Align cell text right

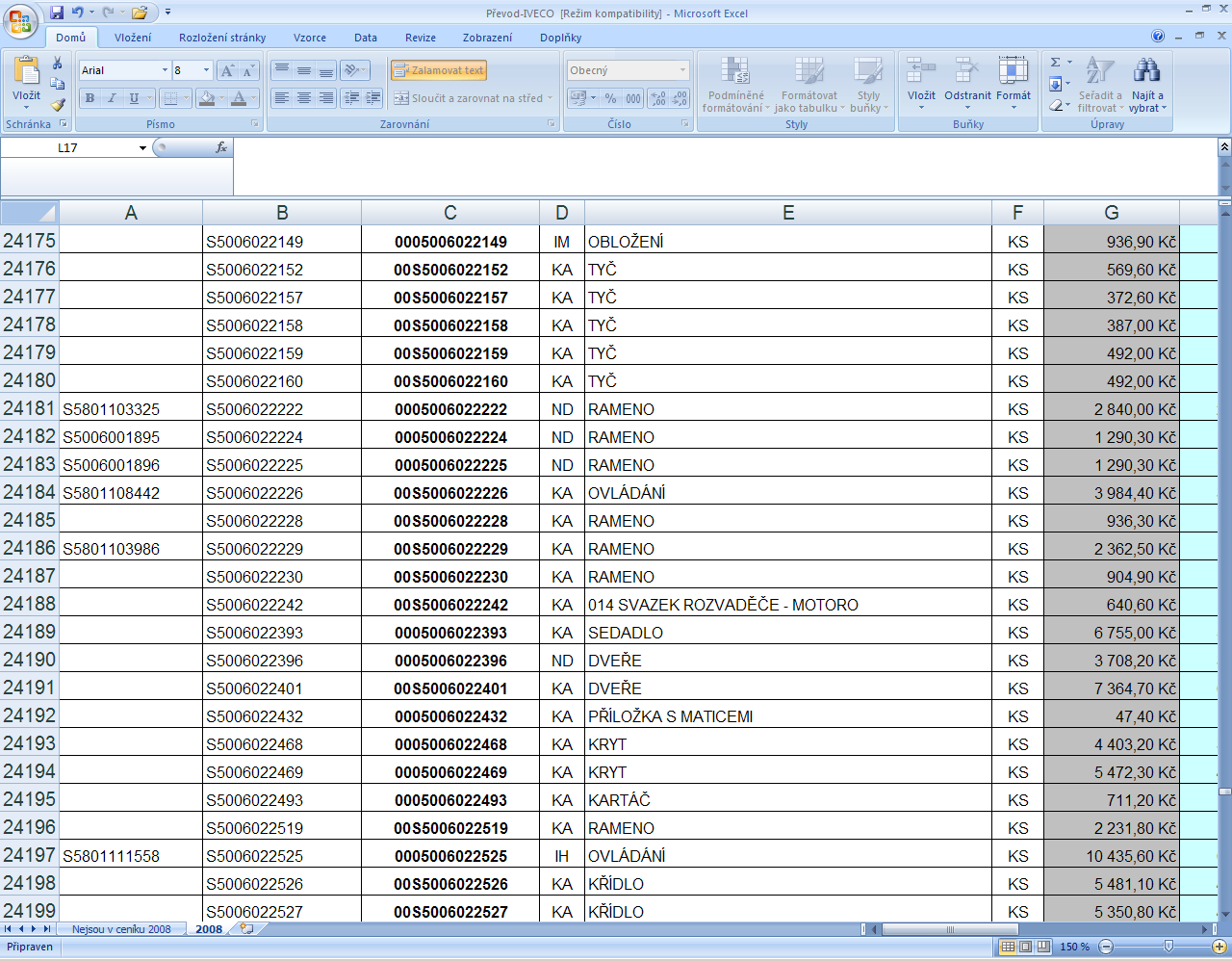pos(325,98)
